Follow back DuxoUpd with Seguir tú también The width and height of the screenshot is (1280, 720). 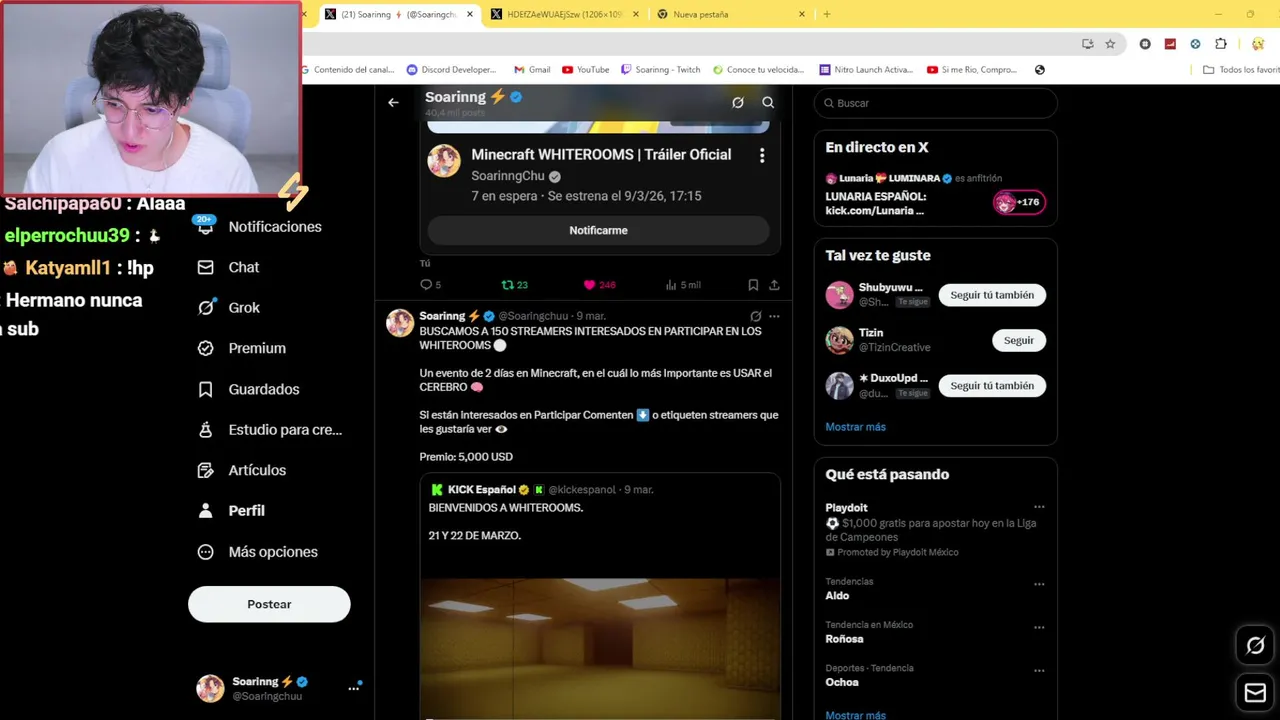(992, 385)
